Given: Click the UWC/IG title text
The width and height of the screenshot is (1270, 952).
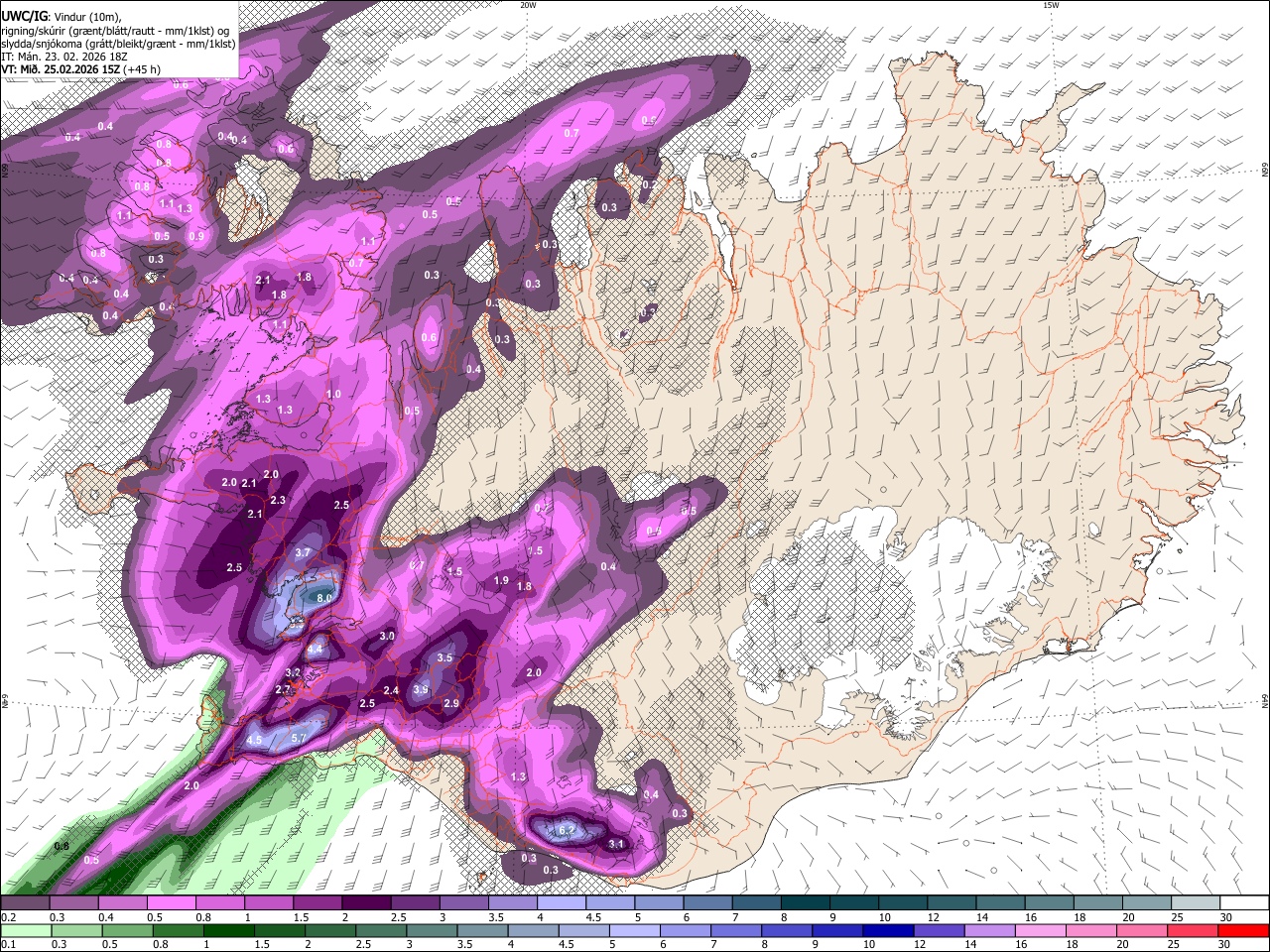Looking at the screenshot, I should [24, 16].
